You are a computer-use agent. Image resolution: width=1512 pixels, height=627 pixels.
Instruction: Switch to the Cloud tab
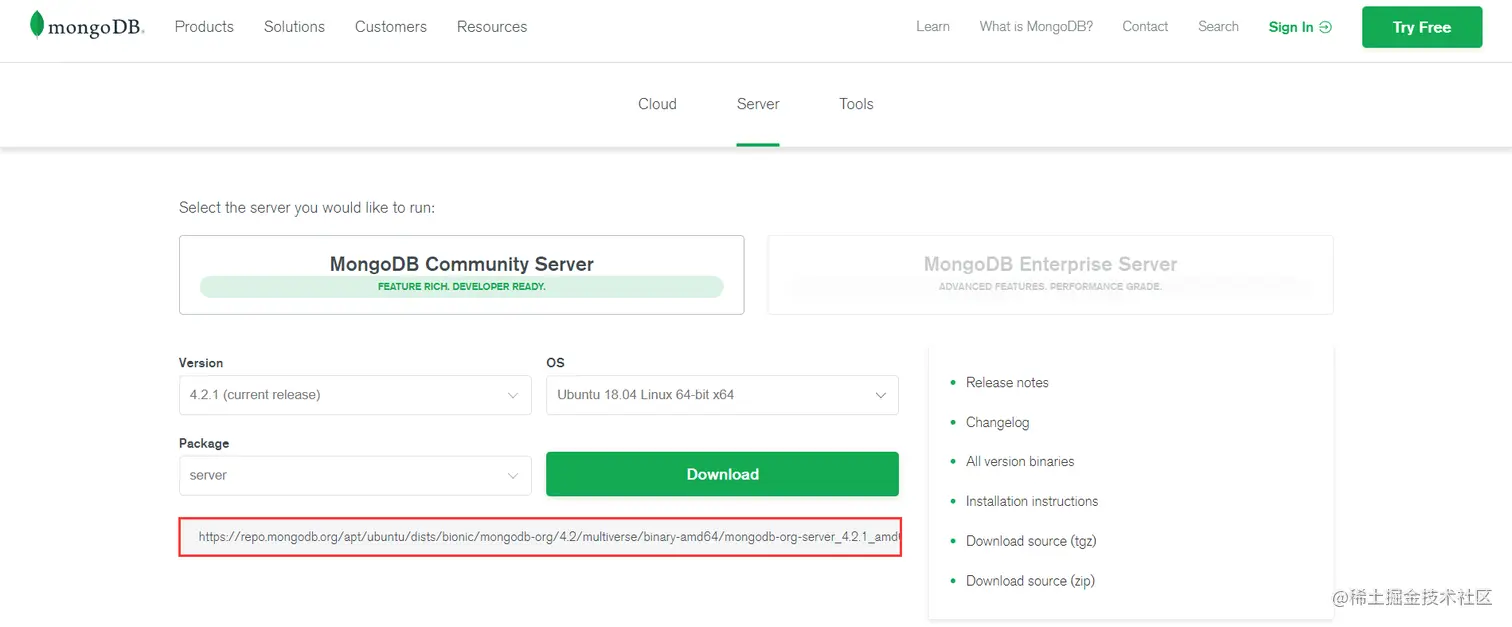pyautogui.click(x=657, y=104)
